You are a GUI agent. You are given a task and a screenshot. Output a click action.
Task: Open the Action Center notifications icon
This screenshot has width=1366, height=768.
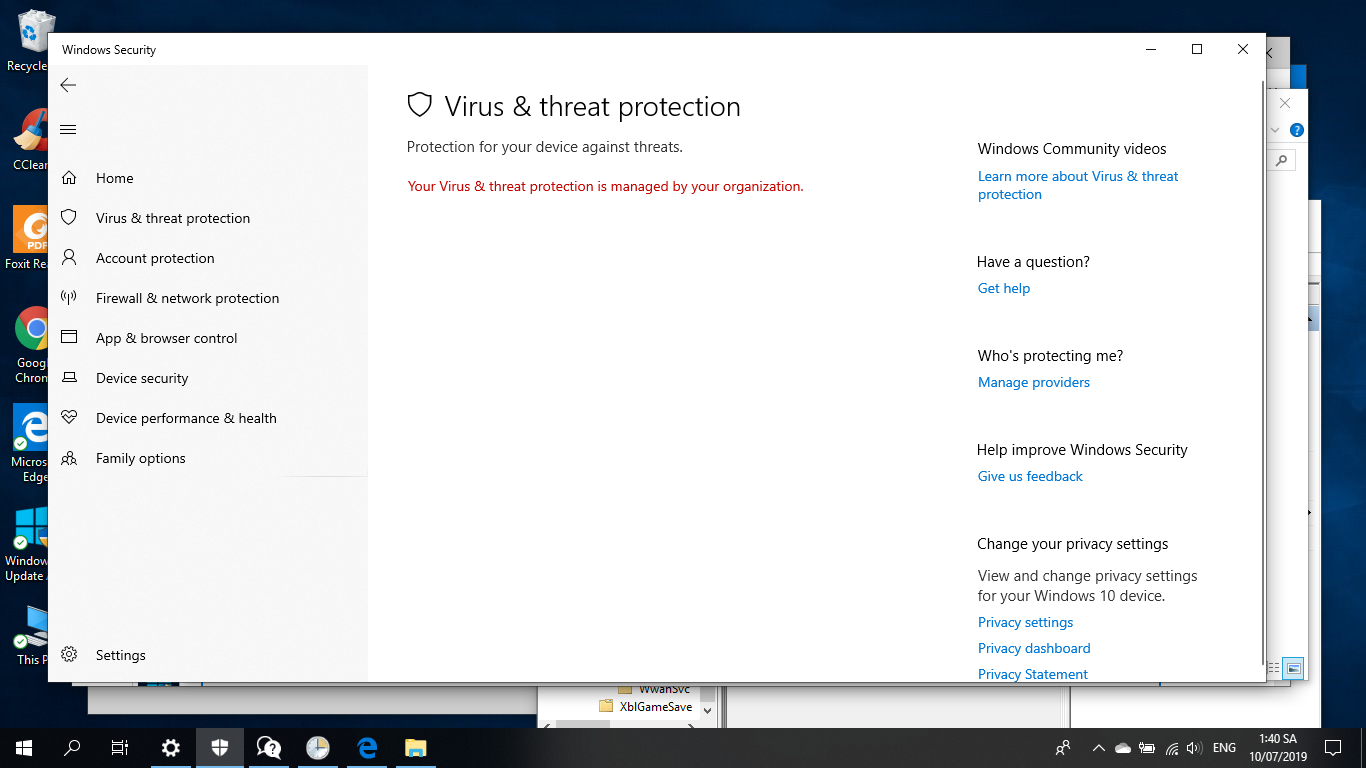point(1333,747)
